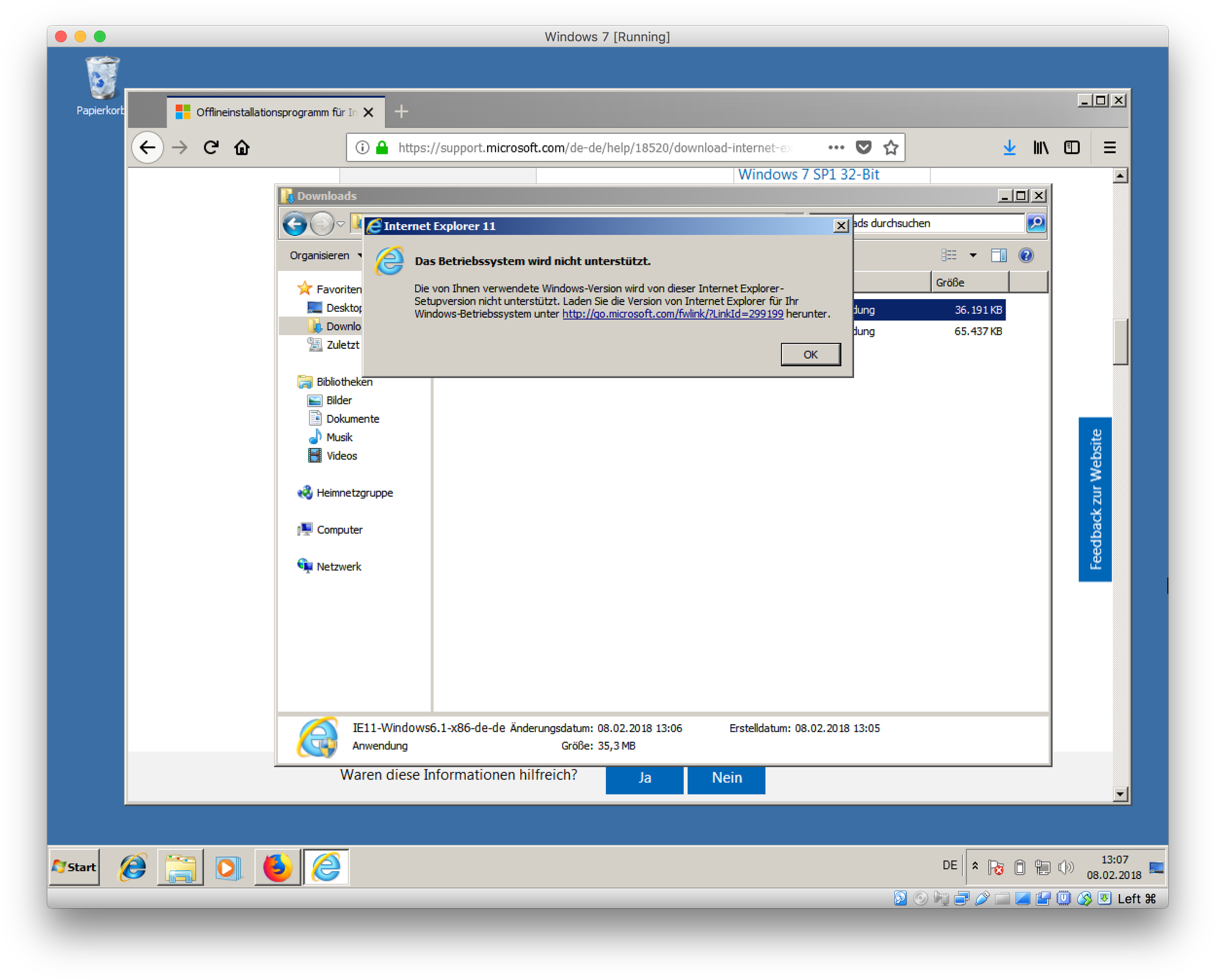Open the Firefox library icon
The image size is (1215, 980).
[x=1041, y=148]
